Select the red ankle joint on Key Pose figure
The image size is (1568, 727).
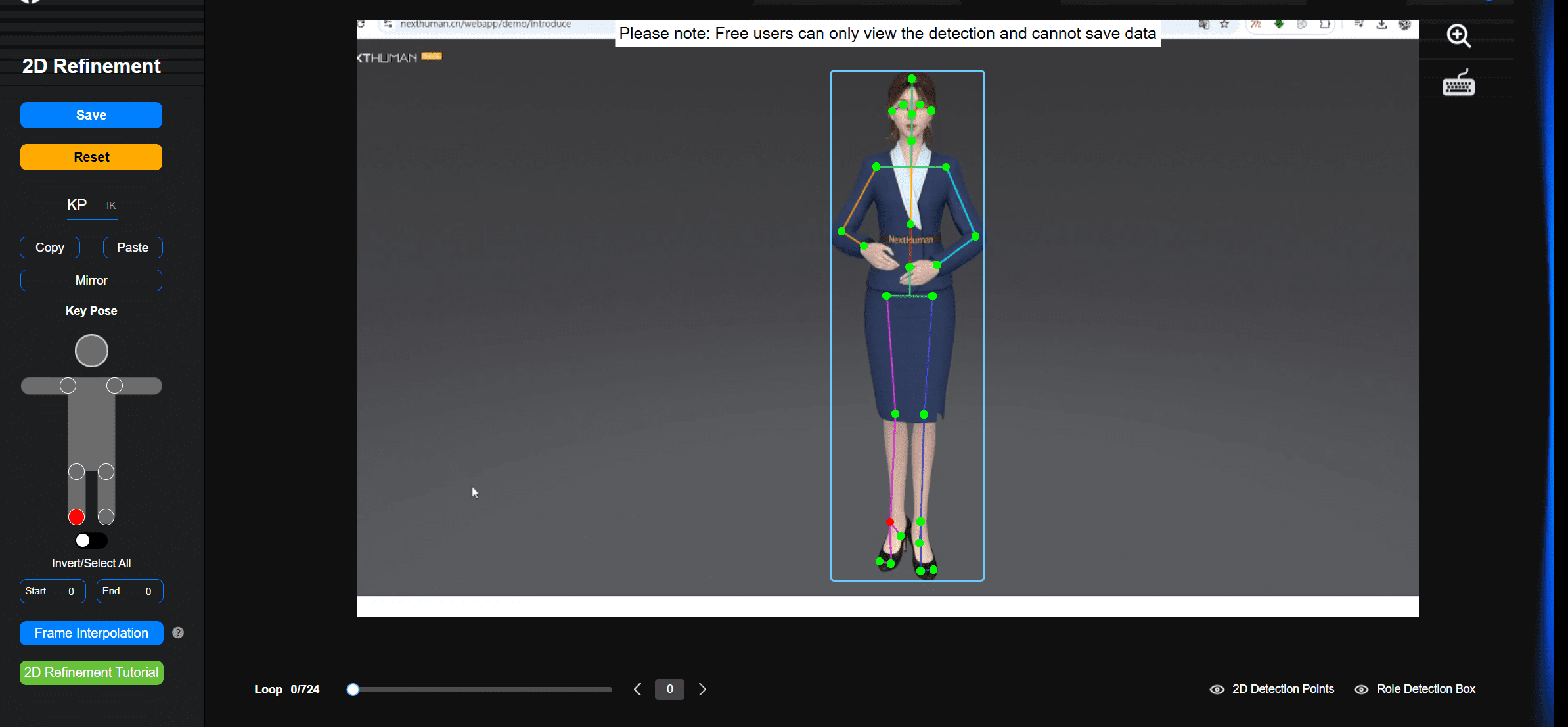76,517
